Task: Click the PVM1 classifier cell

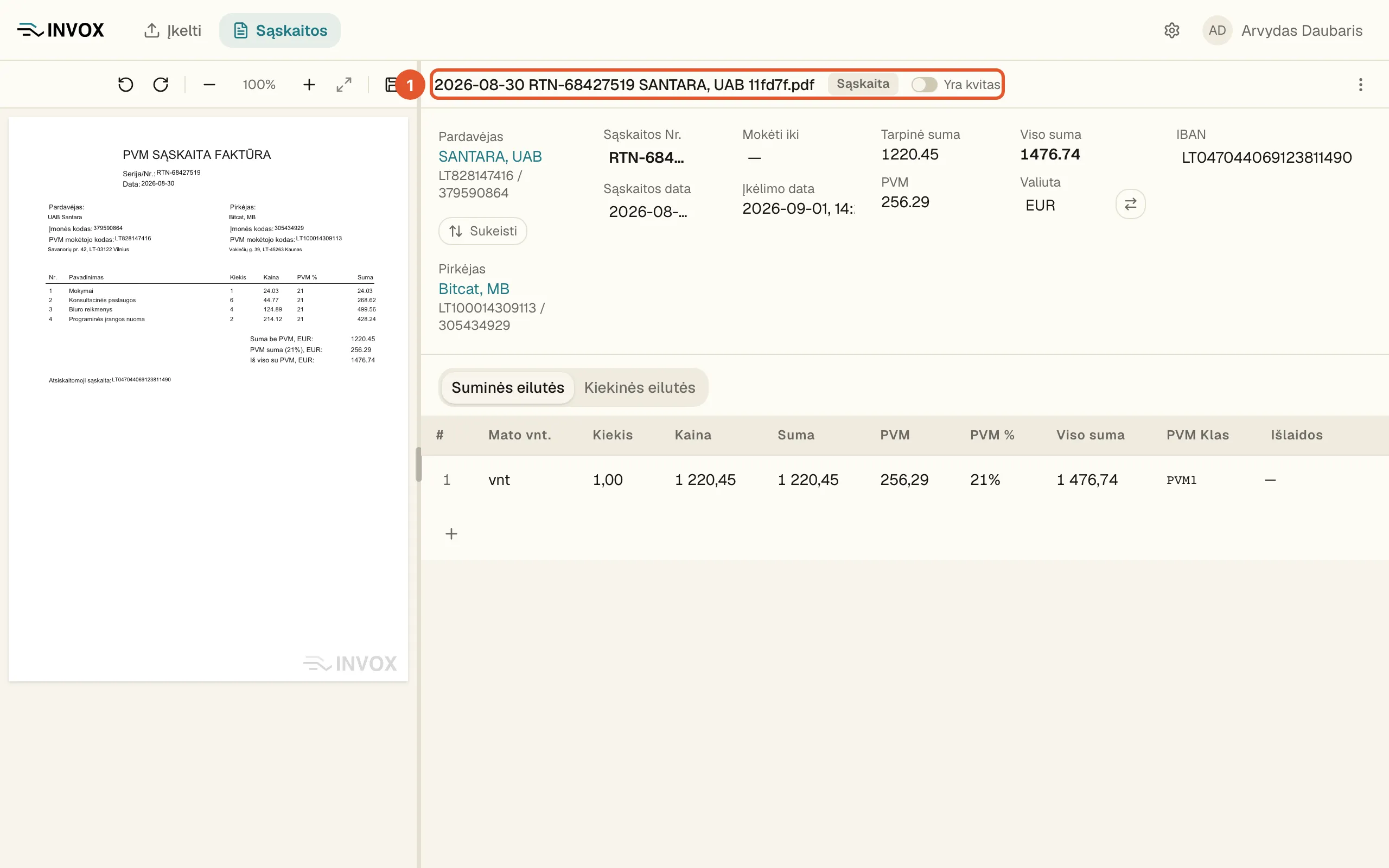Action: coord(1181,480)
